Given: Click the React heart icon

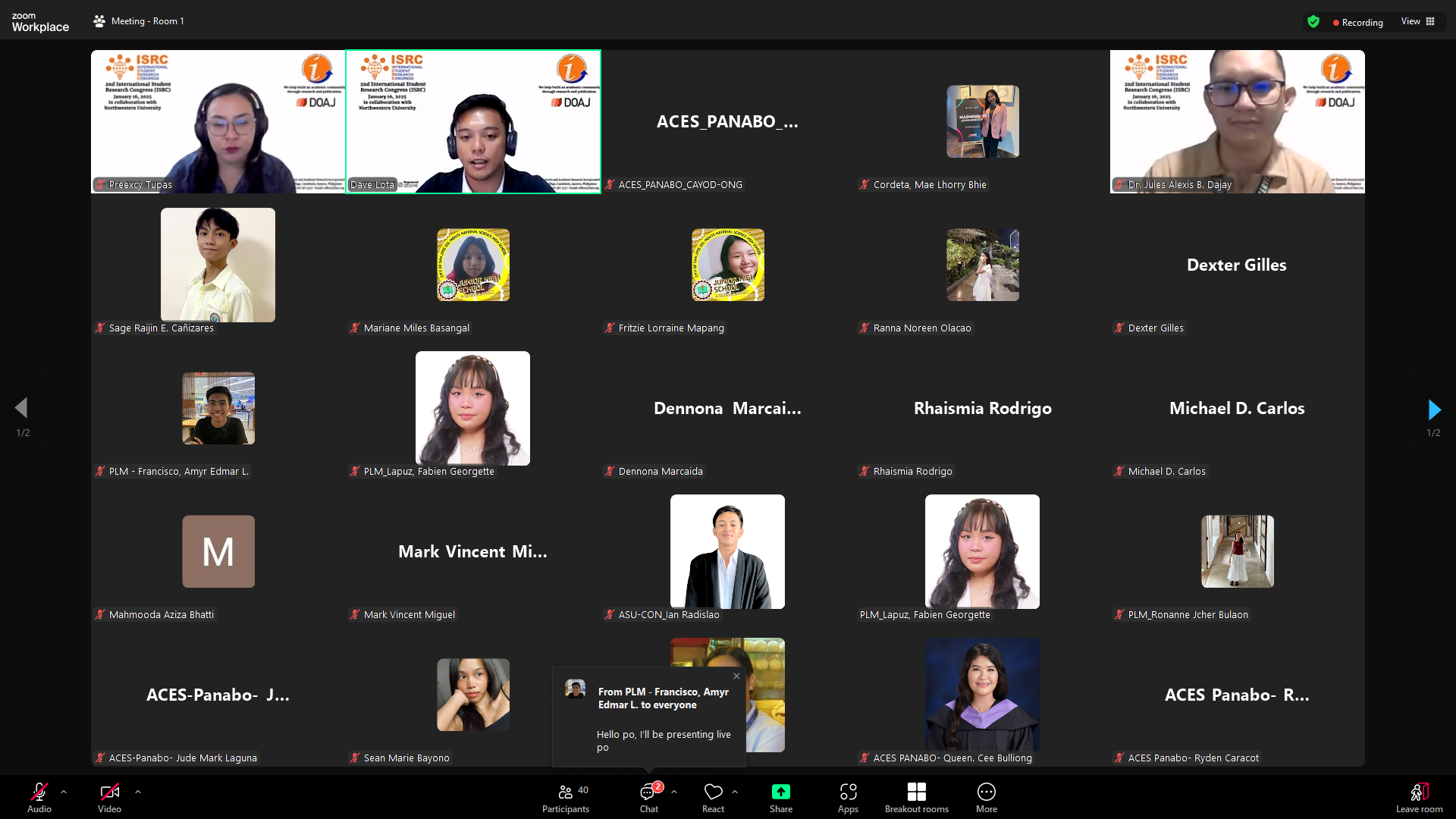Looking at the screenshot, I should [713, 792].
